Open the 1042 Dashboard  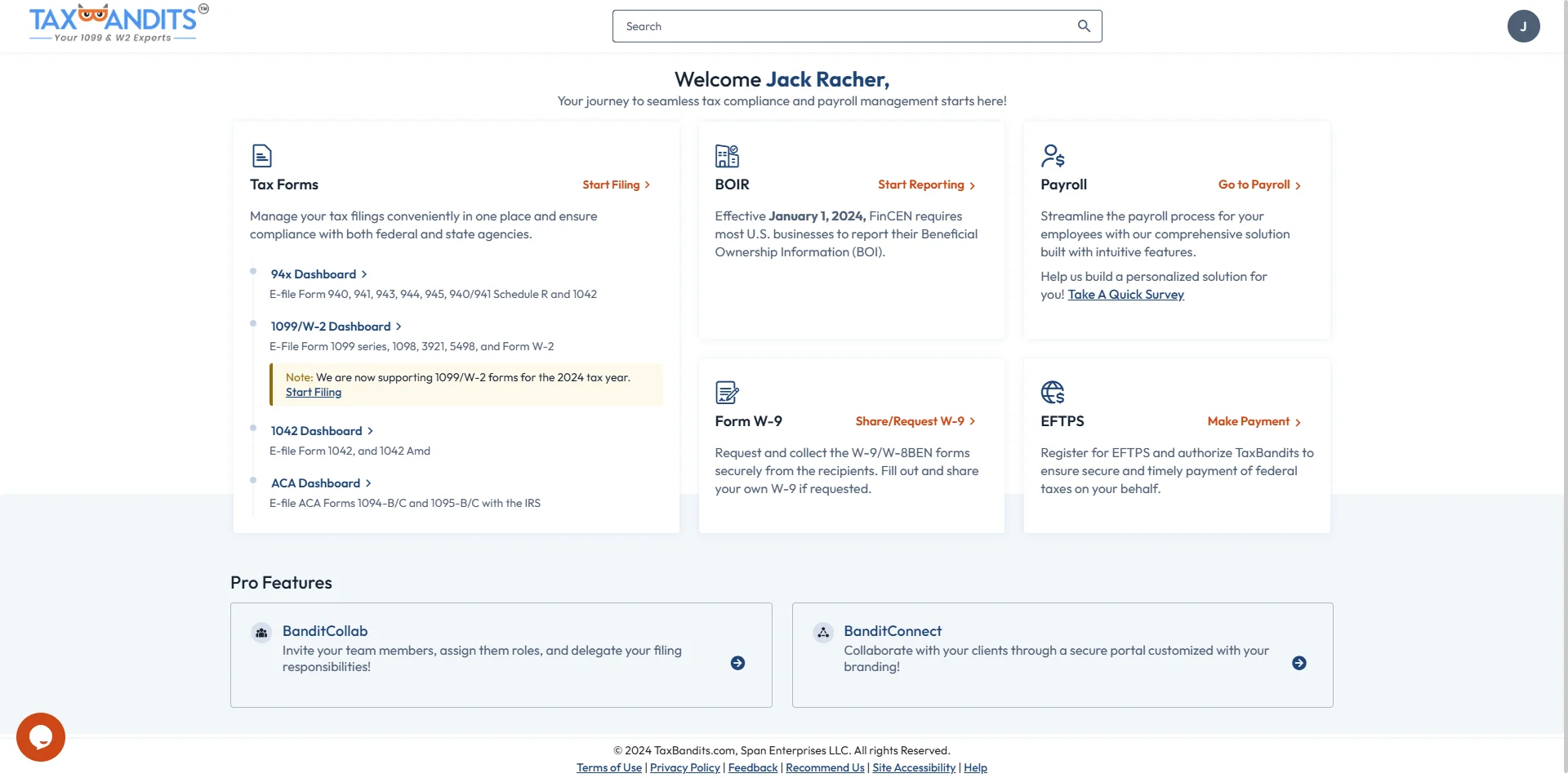317,431
